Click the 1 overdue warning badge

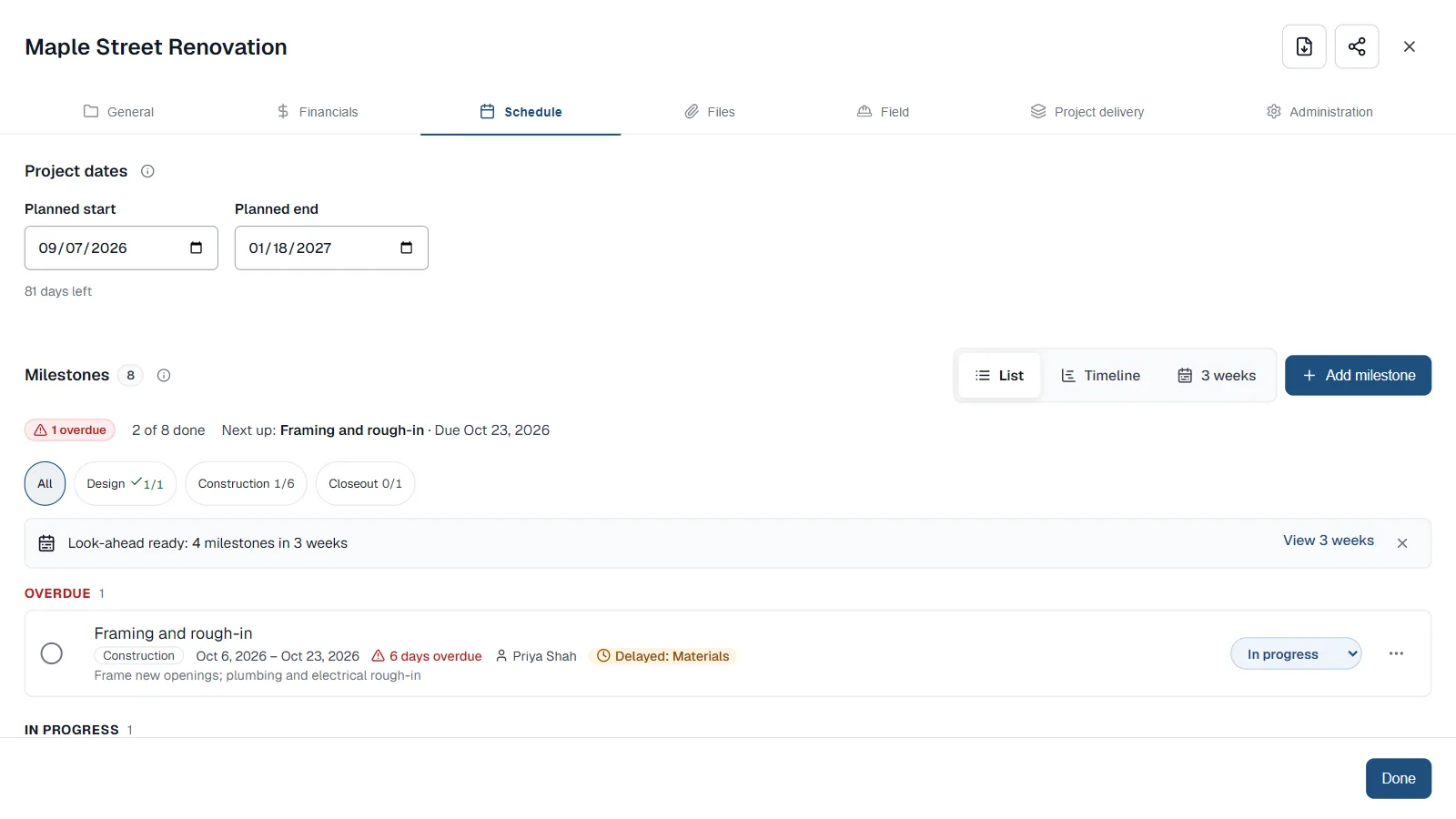70,430
